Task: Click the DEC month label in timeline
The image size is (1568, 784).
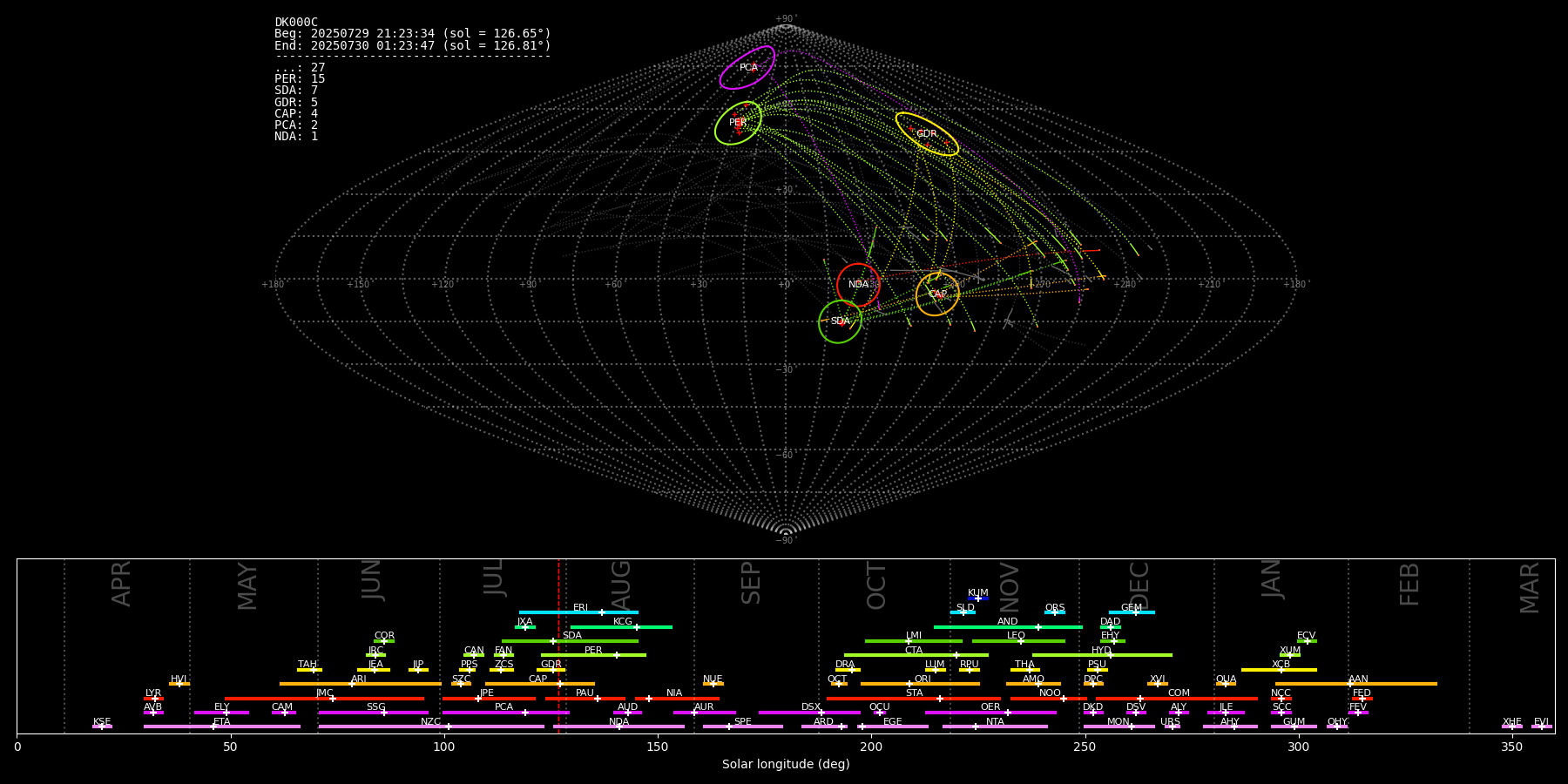Action: tap(1139, 585)
